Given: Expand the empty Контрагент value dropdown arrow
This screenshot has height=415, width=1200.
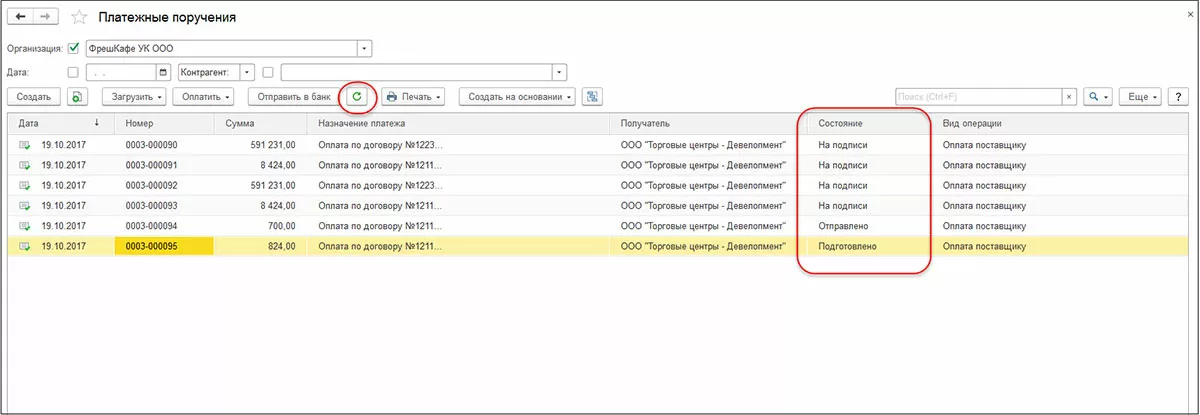Looking at the screenshot, I should [560, 72].
